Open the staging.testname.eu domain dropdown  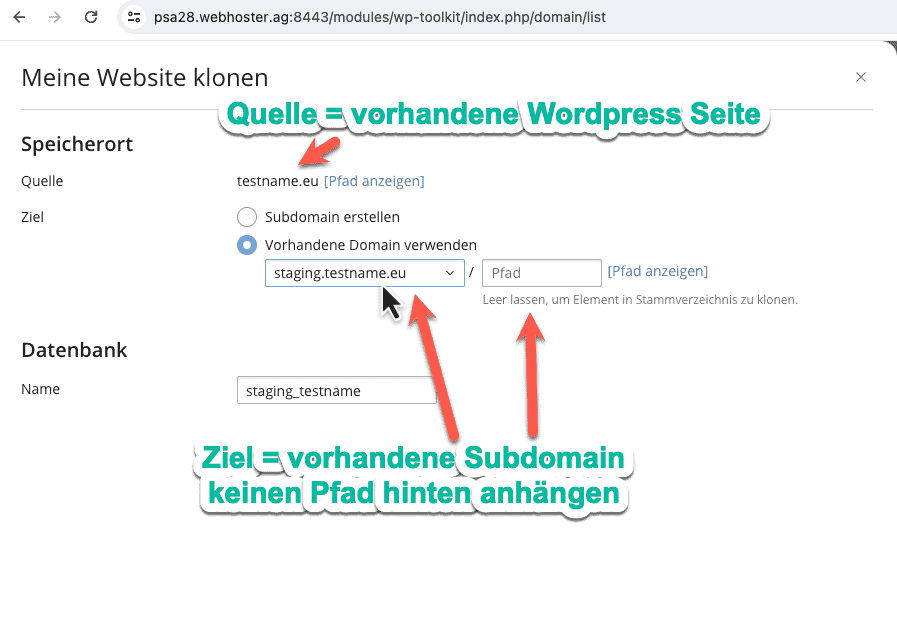pyautogui.click(x=364, y=273)
